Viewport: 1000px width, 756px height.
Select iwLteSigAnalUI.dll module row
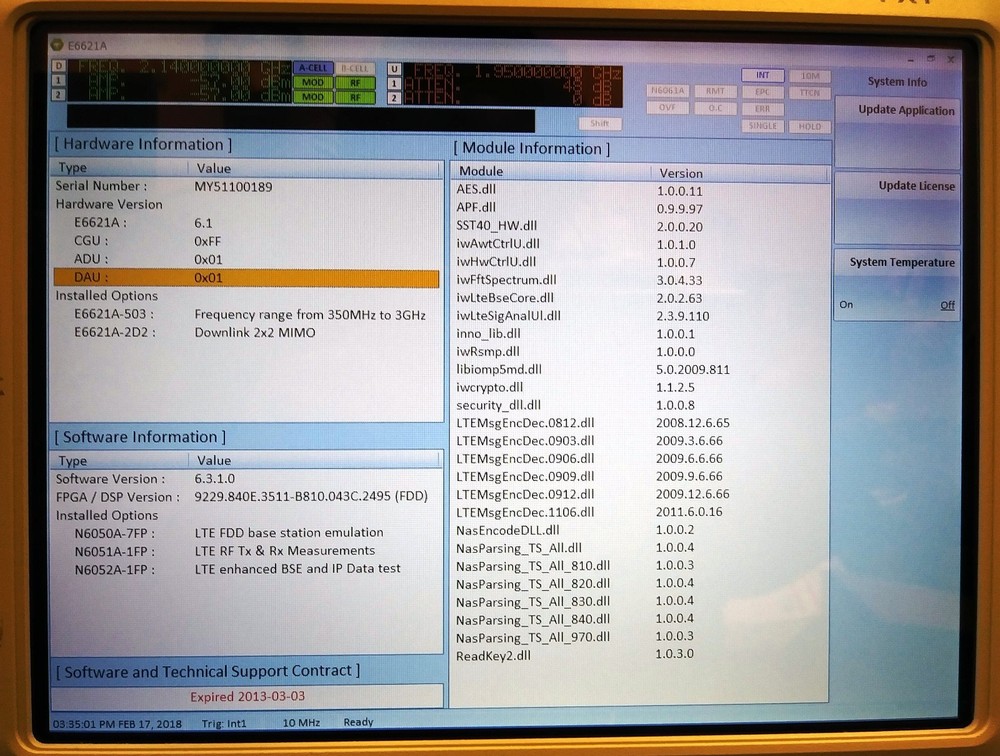[x=641, y=315]
